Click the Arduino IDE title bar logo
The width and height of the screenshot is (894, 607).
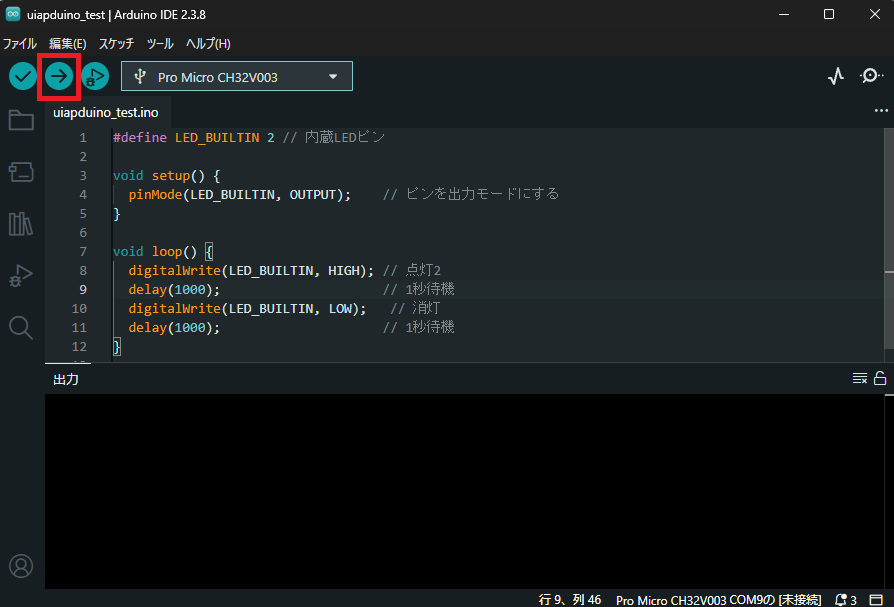13,14
